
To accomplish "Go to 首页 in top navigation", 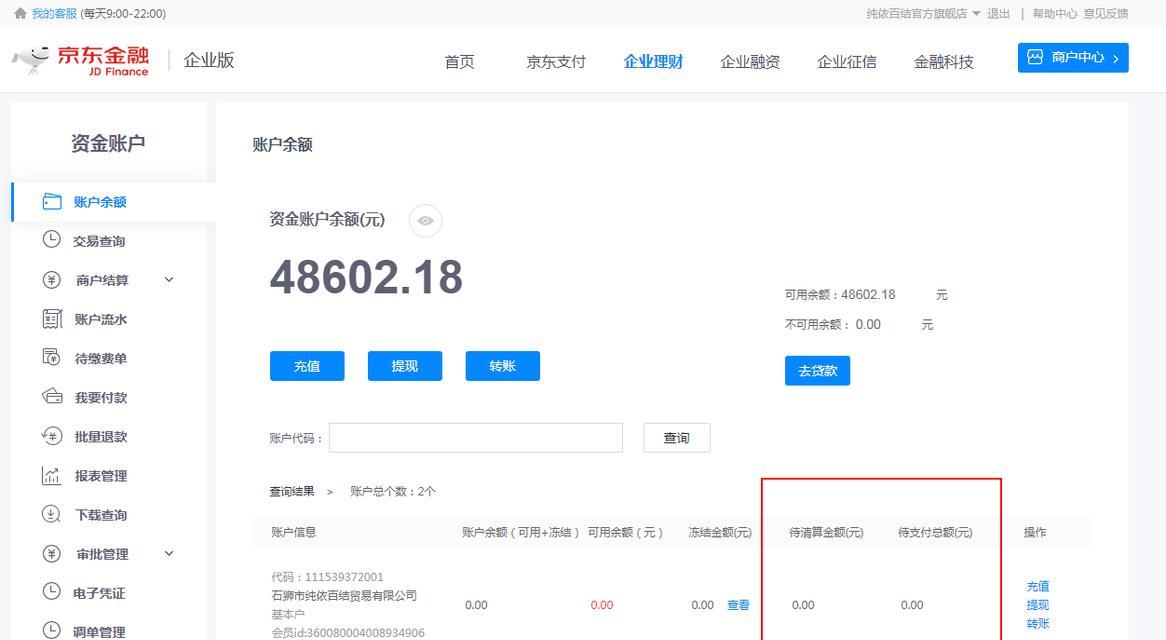I will (460, 62).
